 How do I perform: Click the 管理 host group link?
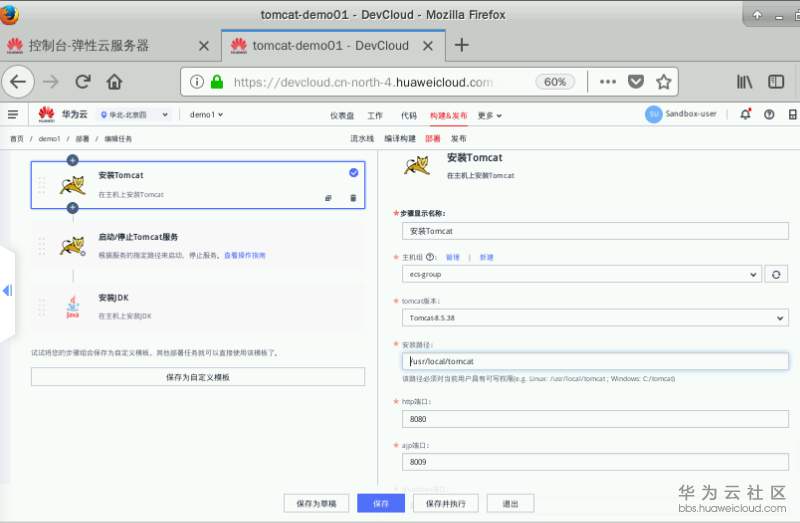[x=453, y=257]
